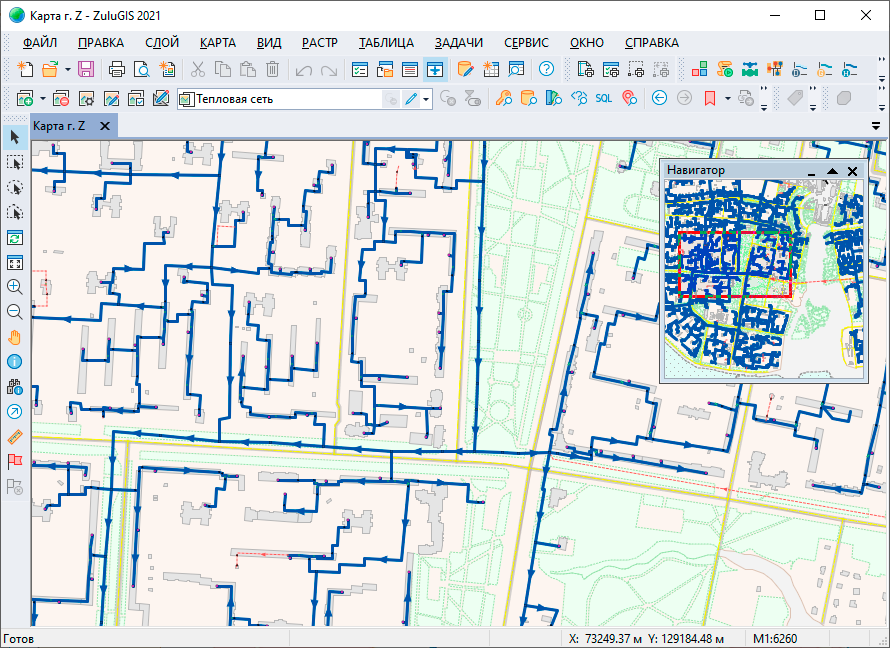Click the Help question mark icon
Viewport: 890px width, 648px height.
point(546,69)
